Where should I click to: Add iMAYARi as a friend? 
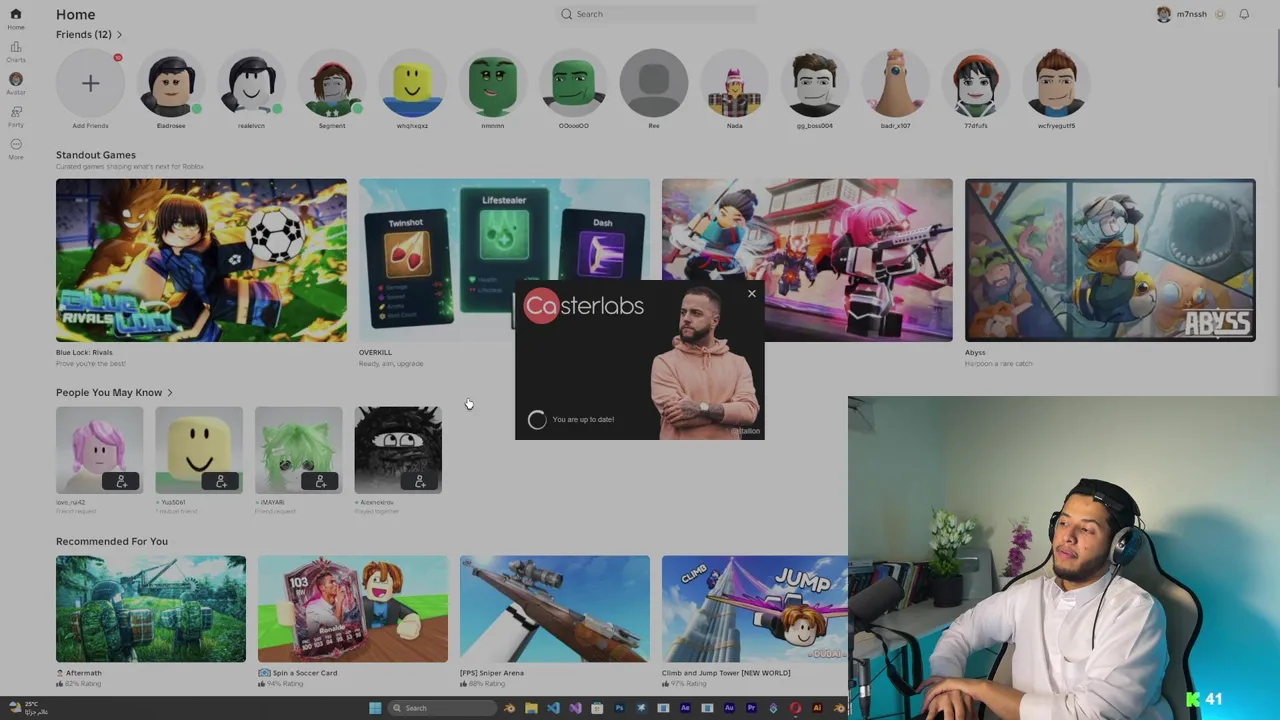[320, 481]
